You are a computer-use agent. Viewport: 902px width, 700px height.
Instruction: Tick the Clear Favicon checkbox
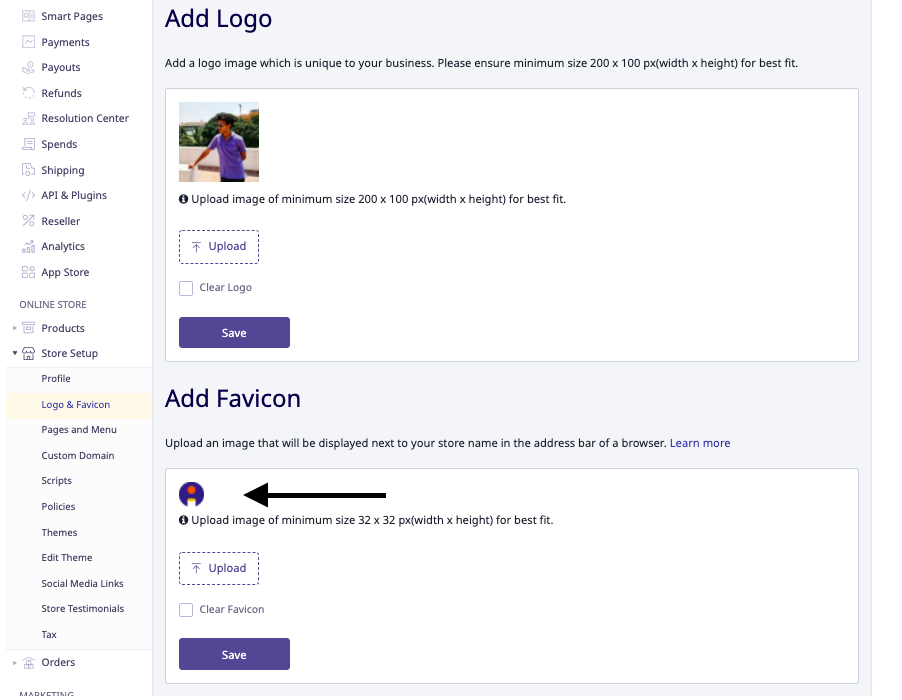click(186, 610)
